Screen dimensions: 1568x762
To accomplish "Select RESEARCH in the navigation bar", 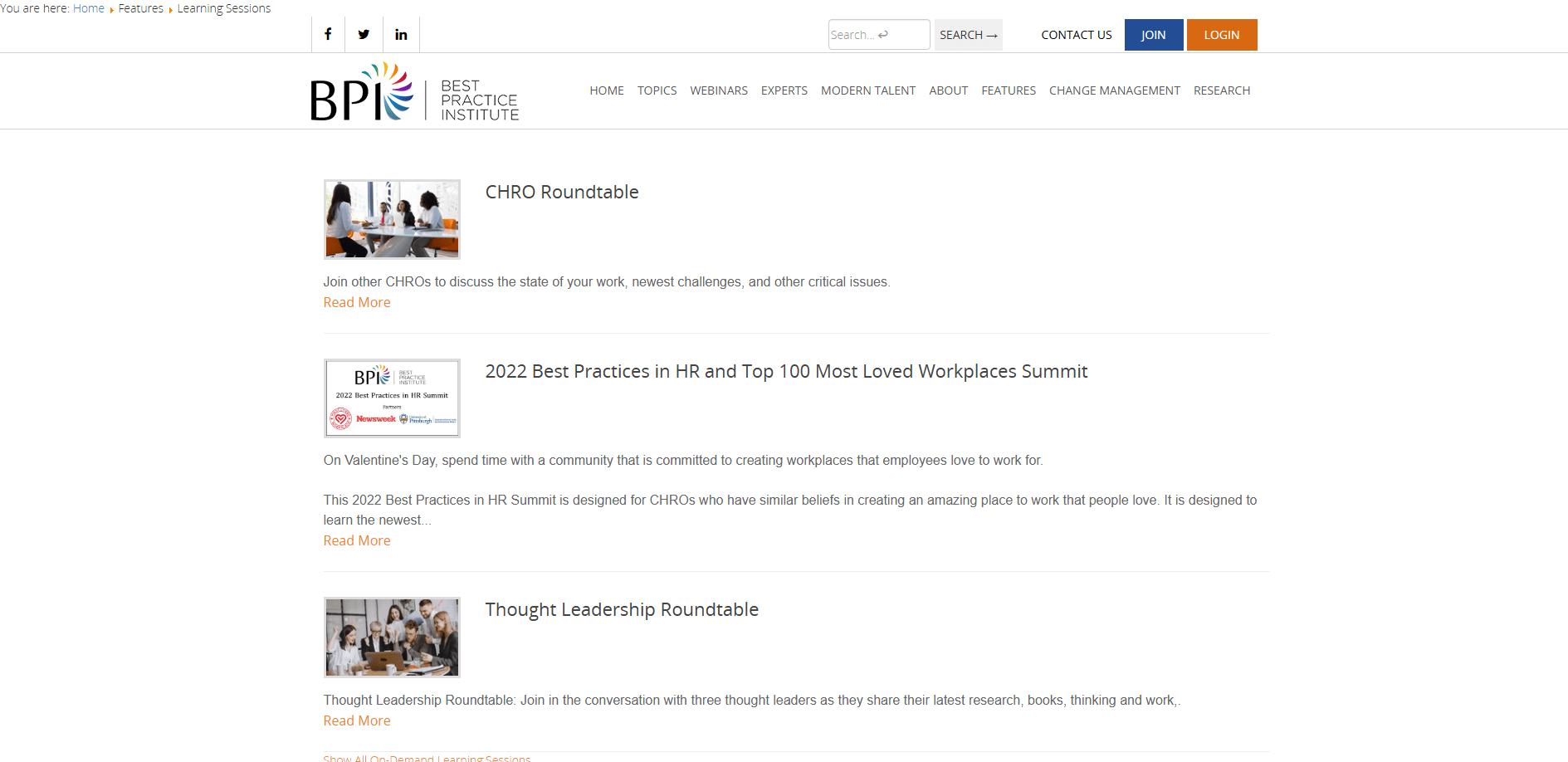I will click(1221, 90).
